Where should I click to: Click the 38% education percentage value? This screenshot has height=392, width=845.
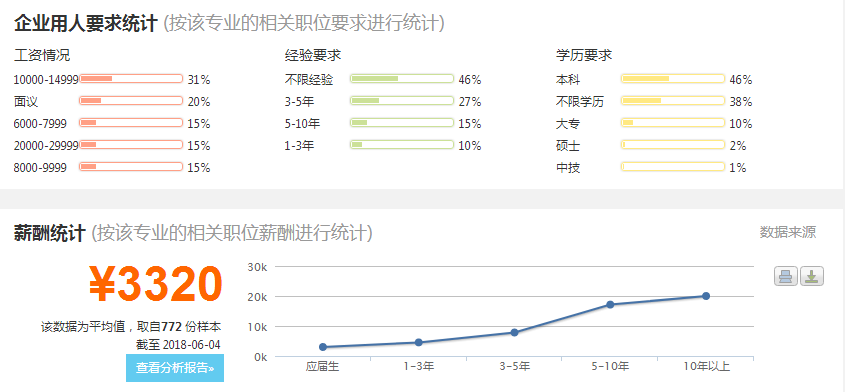pyautogui.click(x=740, y=102)
